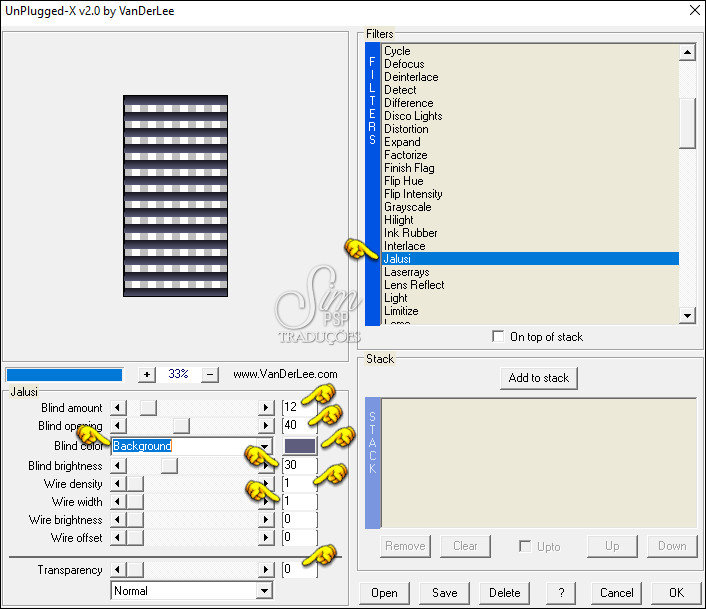Click Blind opening left arrow stepper
The width and height of the screenshot is (706, 609).
tap(119, 427)
